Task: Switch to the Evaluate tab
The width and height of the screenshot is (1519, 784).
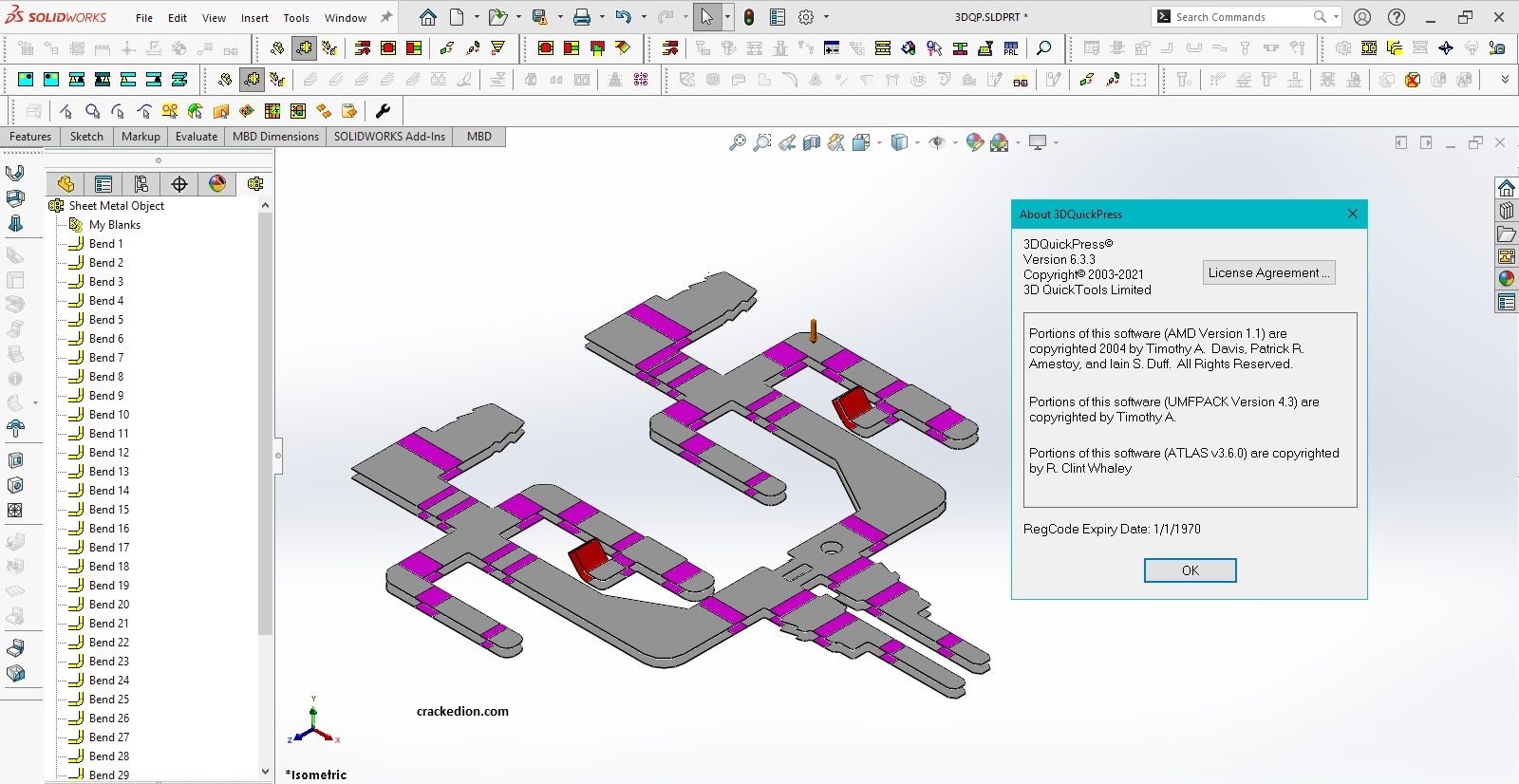Action: (197, 137)
